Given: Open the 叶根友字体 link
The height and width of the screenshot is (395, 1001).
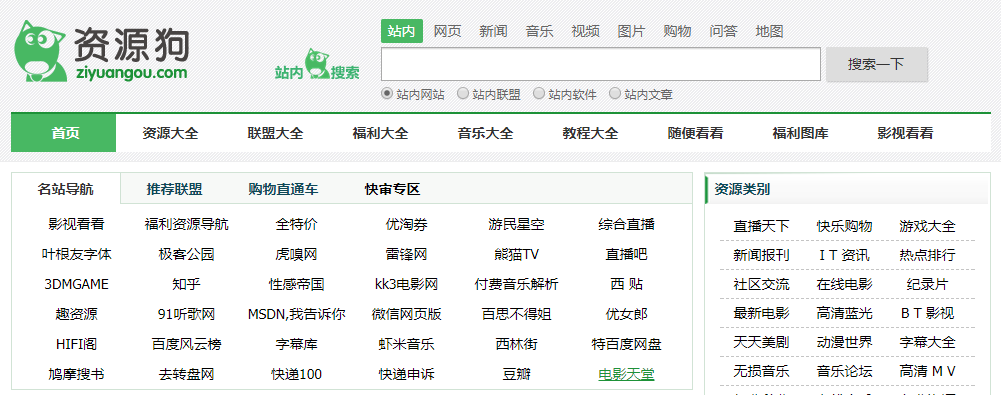Looking at the screenshot, I should tap(77, 255).
